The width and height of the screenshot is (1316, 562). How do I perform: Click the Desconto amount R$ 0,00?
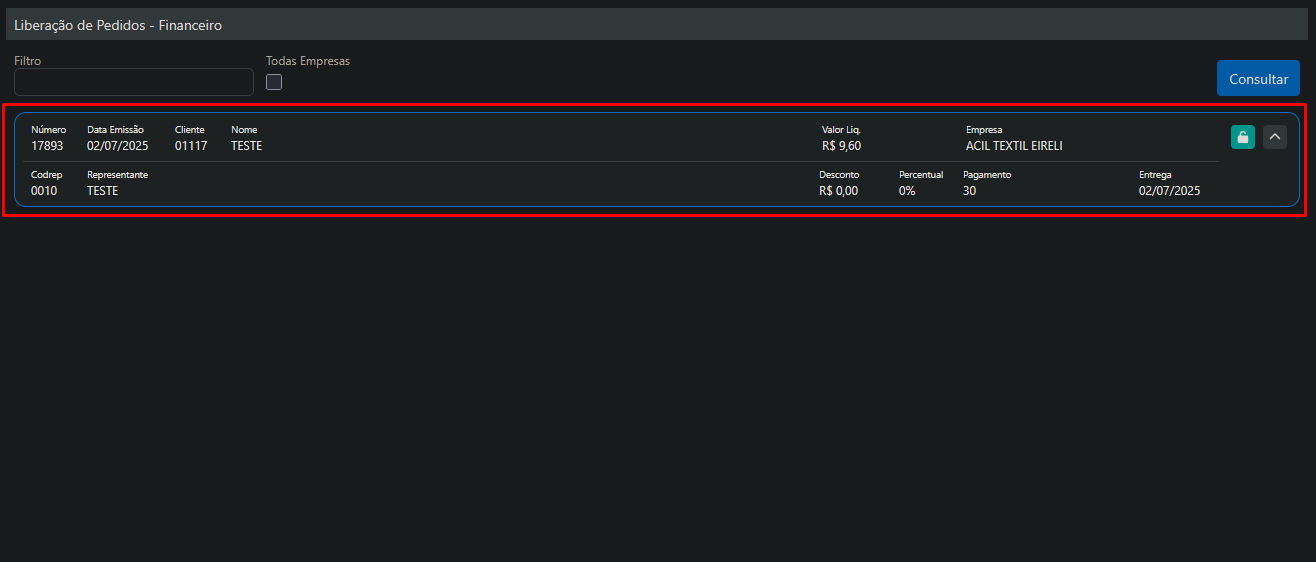(x=838, y=191)
